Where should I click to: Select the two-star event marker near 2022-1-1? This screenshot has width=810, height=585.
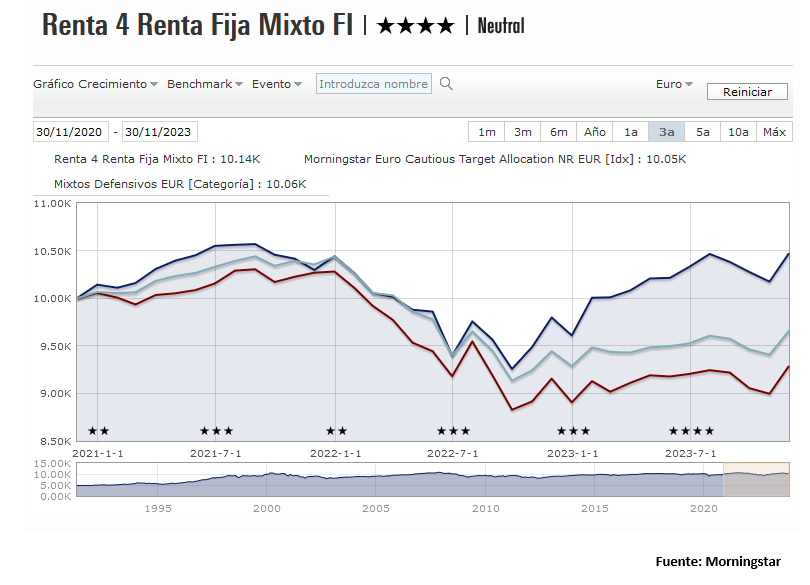coord(336,431)
